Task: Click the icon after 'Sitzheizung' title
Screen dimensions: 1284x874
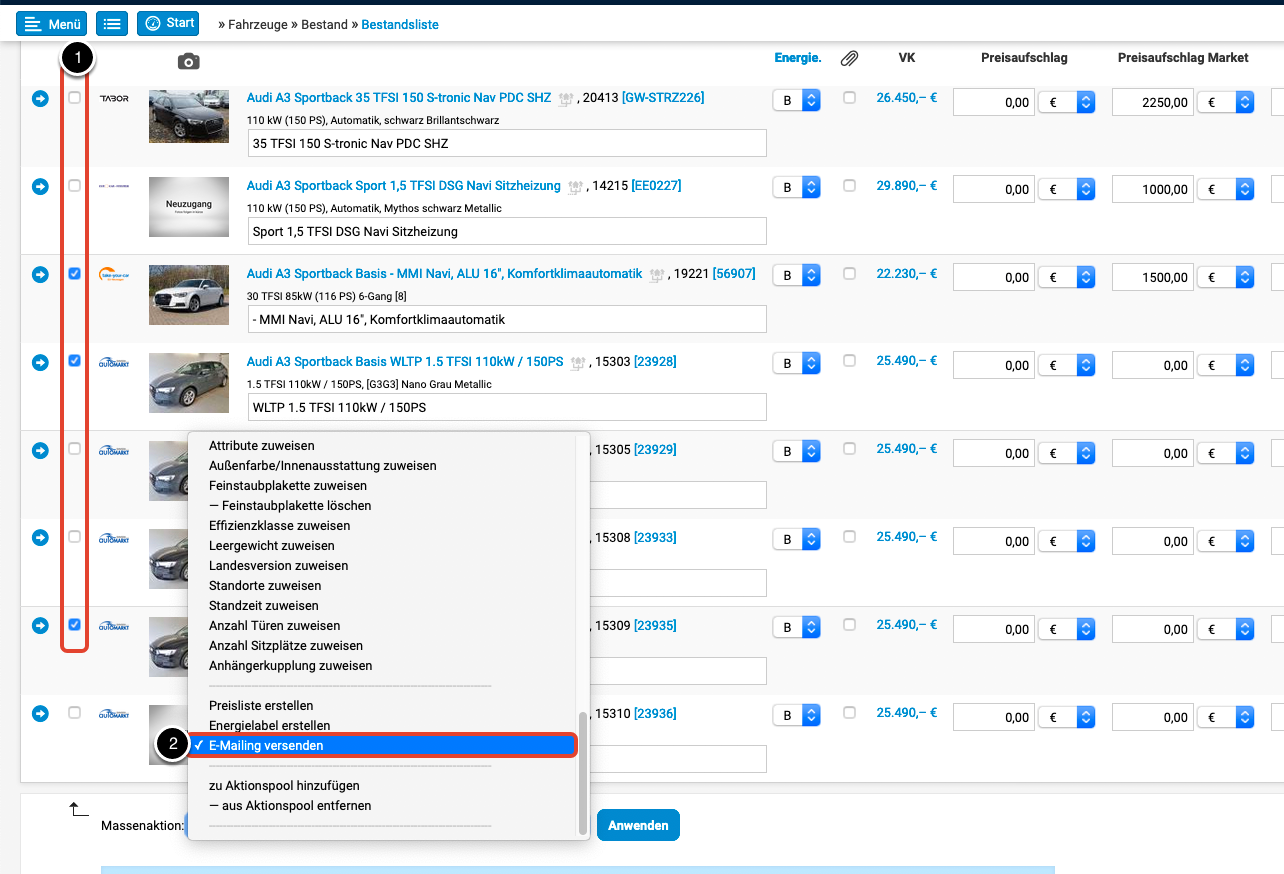Action: click(574, 186)
